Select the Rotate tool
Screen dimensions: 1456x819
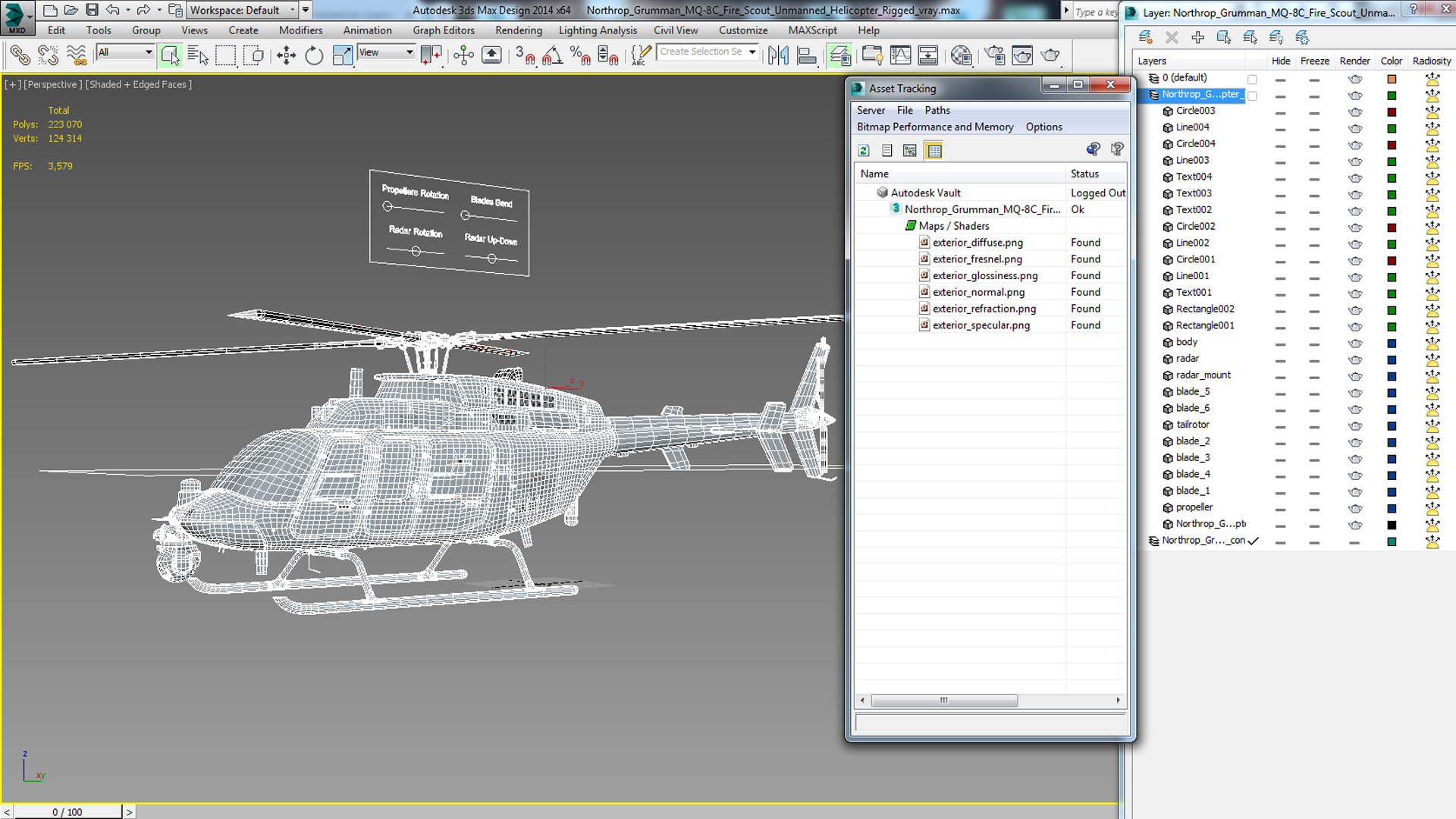point(314,55)
